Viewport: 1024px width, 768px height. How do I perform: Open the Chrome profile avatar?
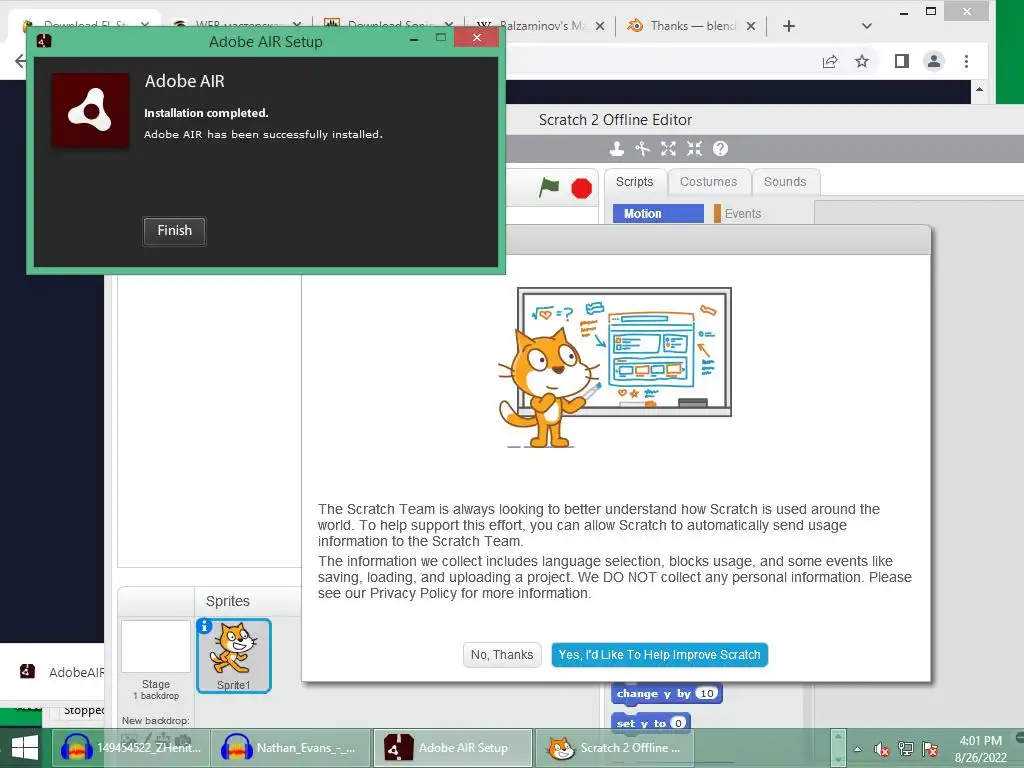click(x=934, y=61)
